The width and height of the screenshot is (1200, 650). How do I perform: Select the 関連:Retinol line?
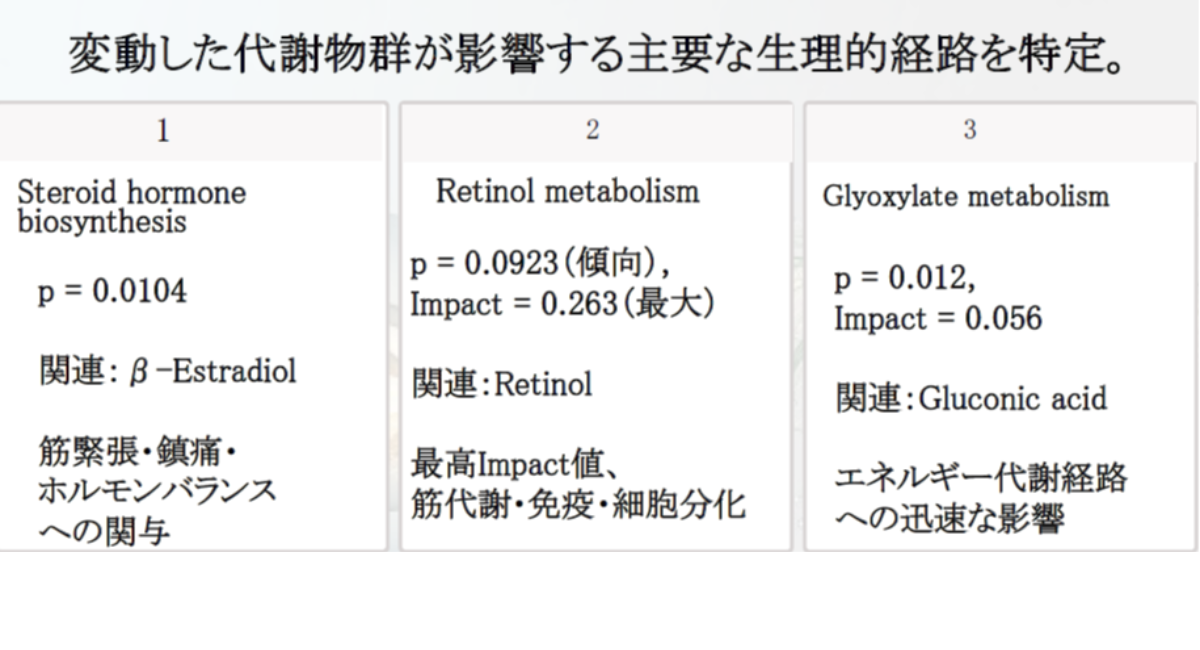(x=502, y=383)
